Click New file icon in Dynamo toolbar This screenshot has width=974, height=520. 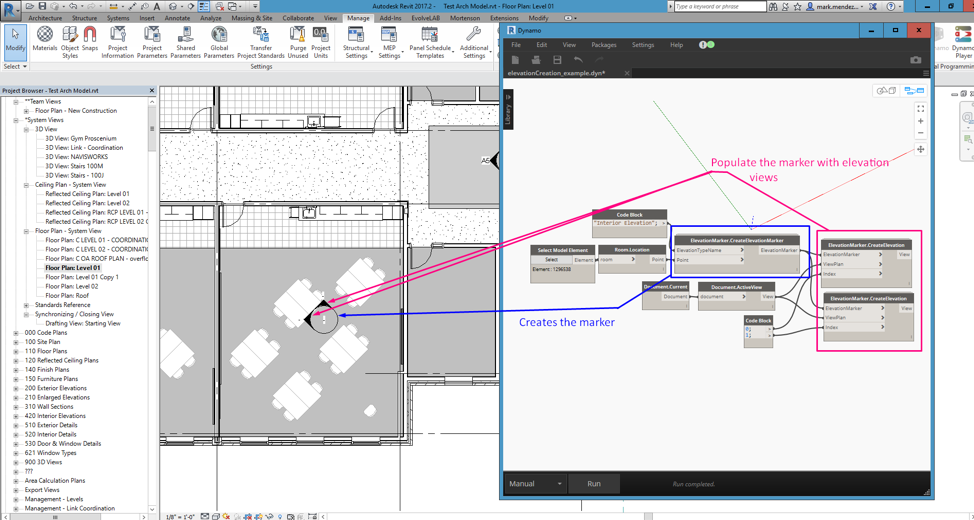pos(515,60)
